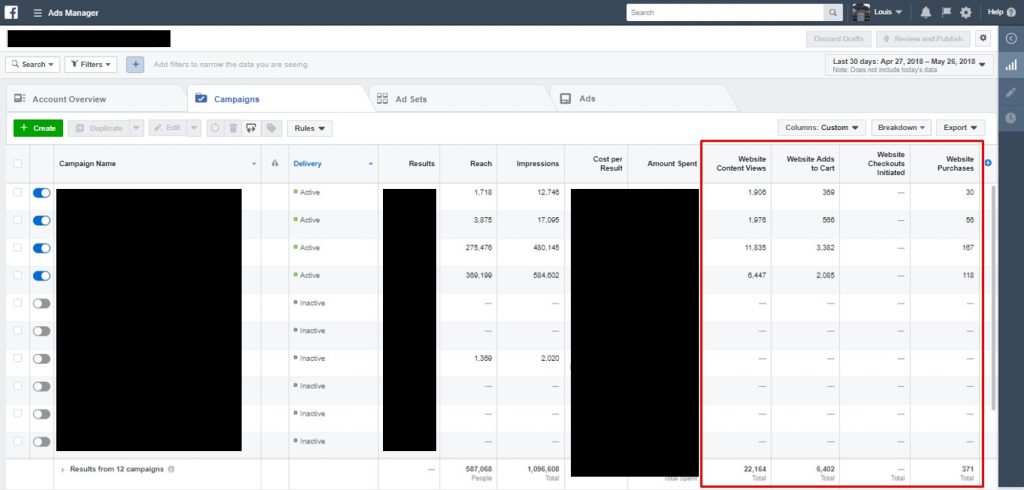Switch to the Account Overview tab
The height and width of the screenshot is (490, 1024).
95,99
